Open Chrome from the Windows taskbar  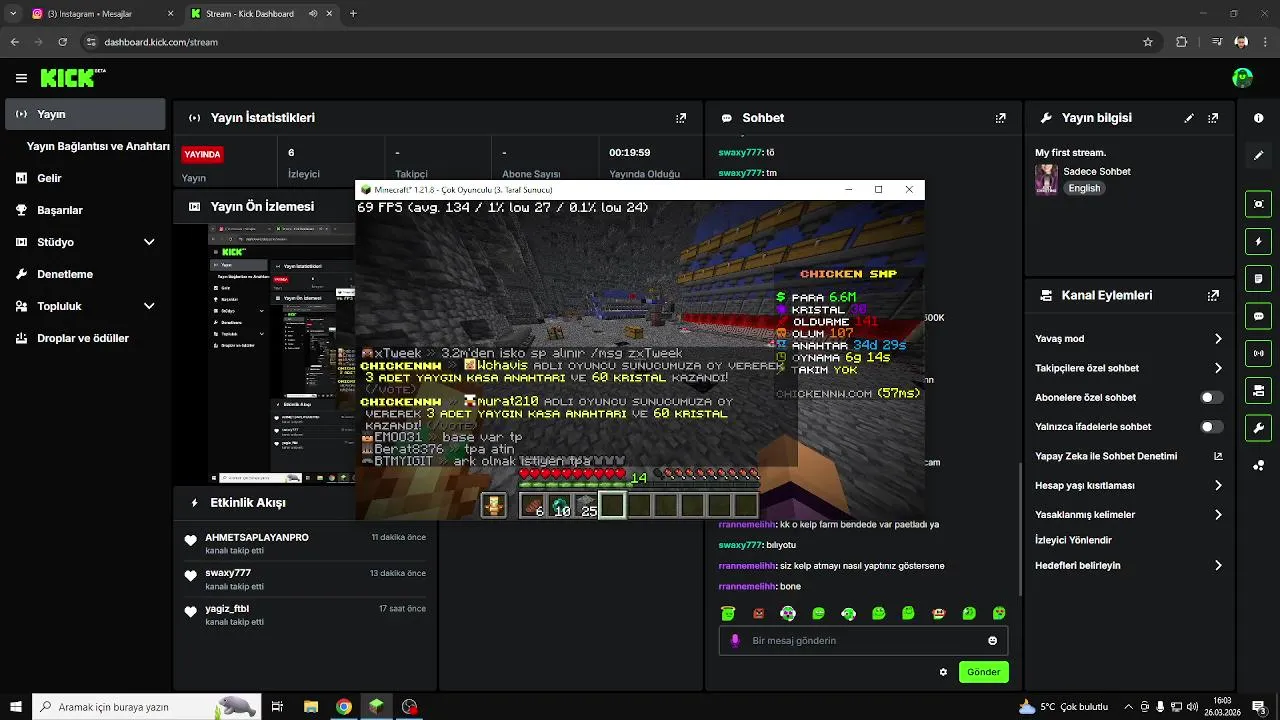pyautogui.click(x=344, y=706)
